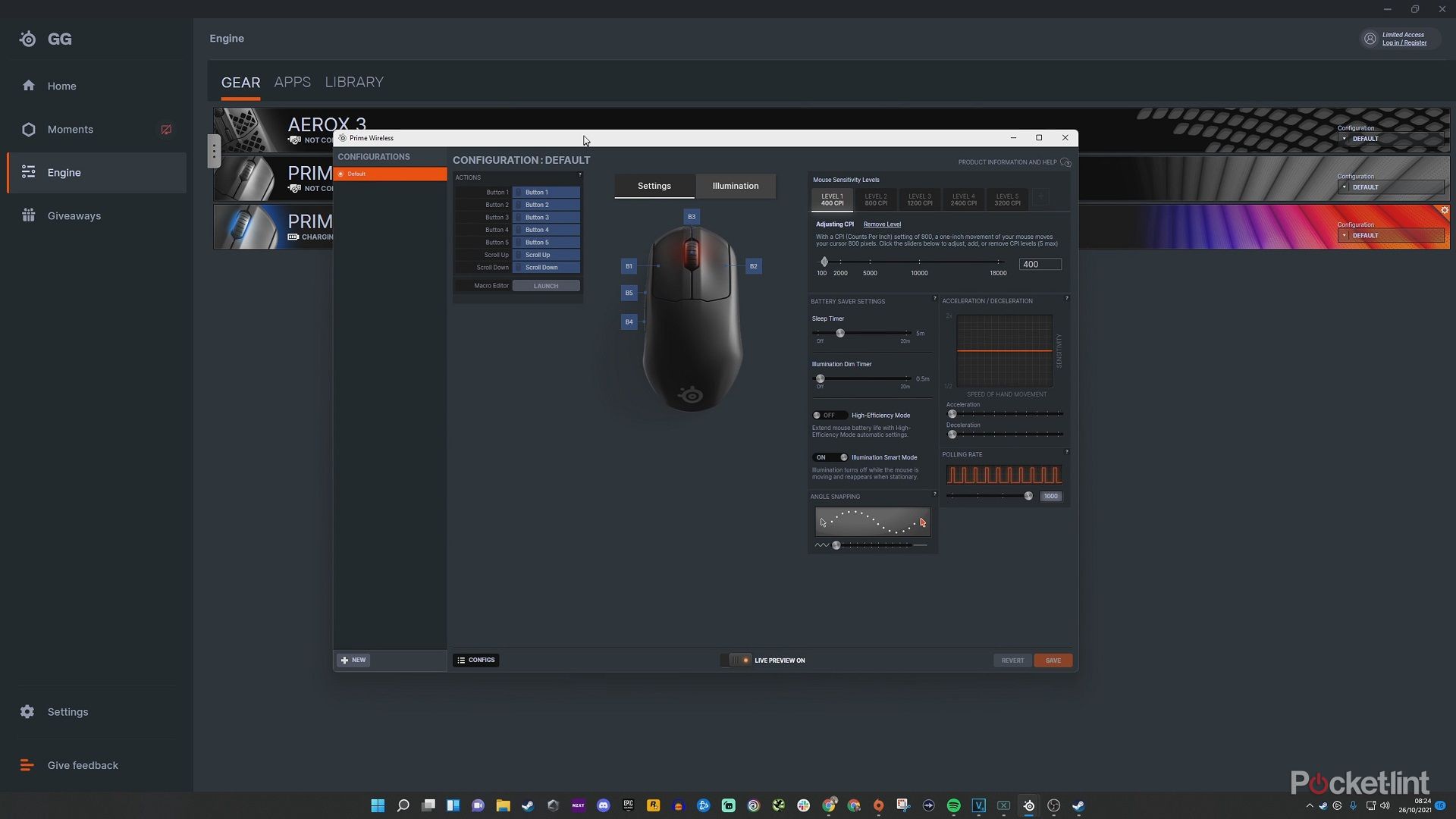Image resolution: width=1456 pixels, height=819 pixels.
Task: Open the Configs list at dialog bottom
Action: 475,660
